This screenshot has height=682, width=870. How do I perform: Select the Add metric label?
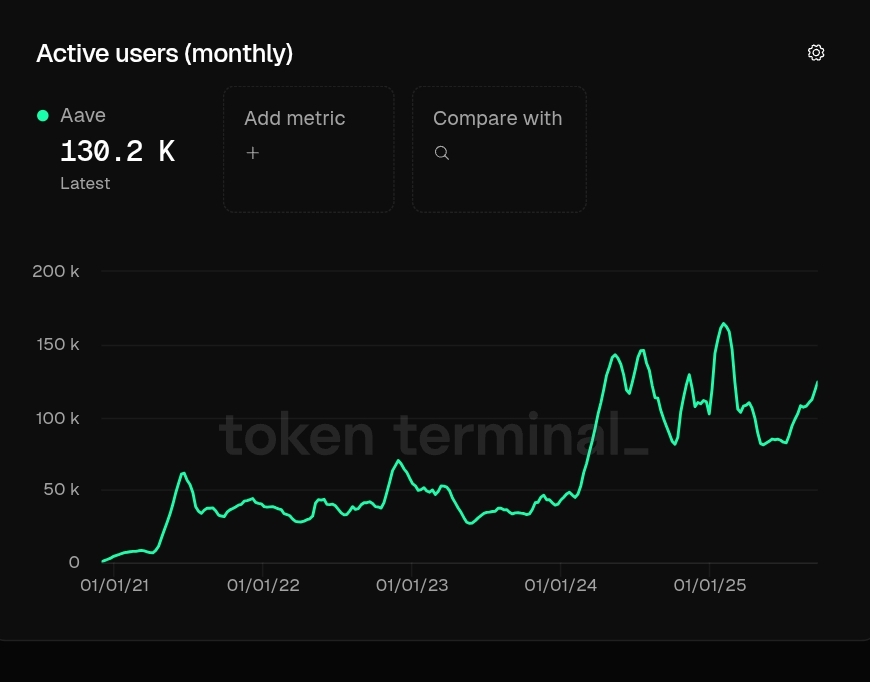(294, 118)
